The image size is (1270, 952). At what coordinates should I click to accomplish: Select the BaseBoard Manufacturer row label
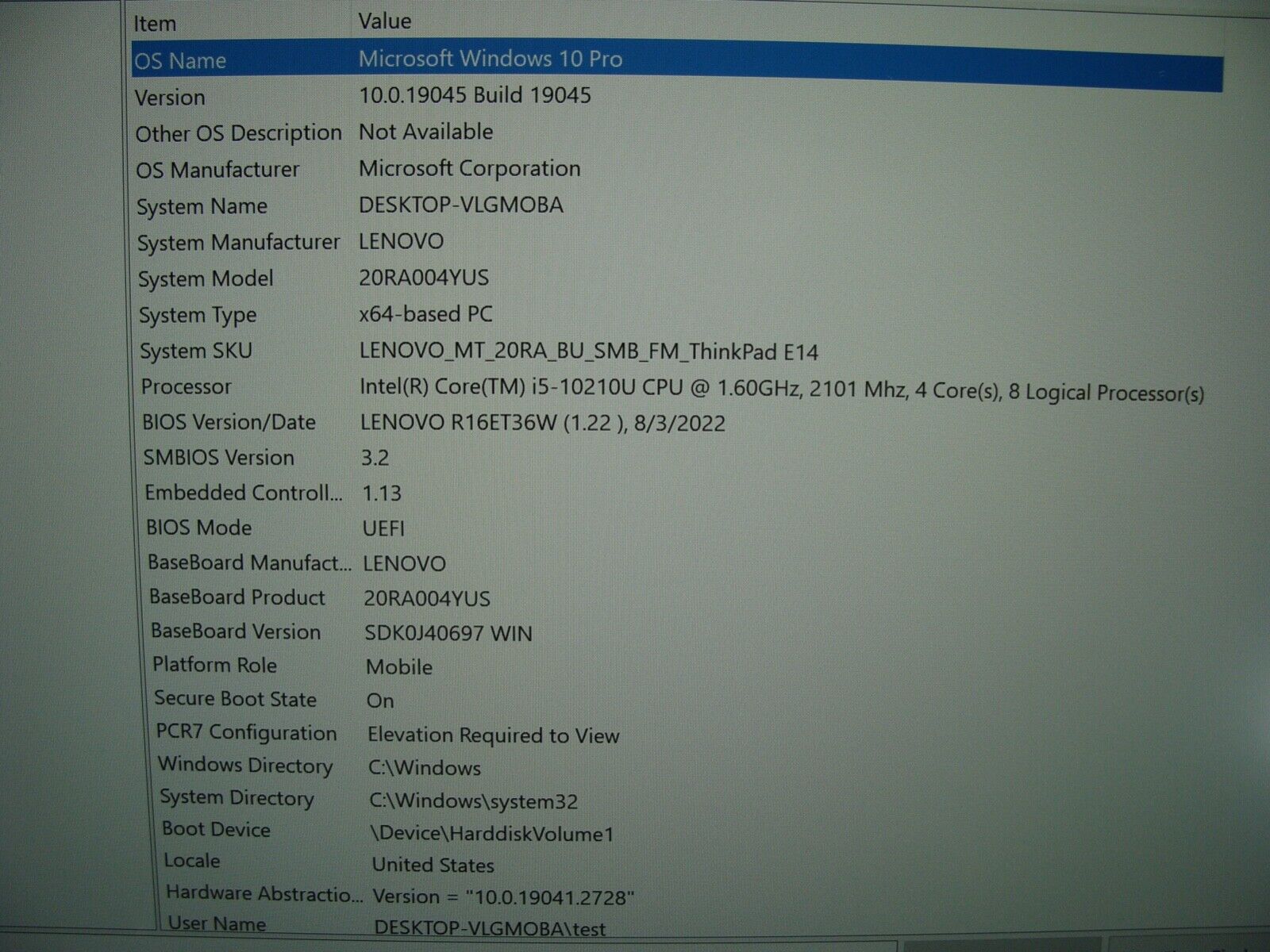click(x=249, y=563)
